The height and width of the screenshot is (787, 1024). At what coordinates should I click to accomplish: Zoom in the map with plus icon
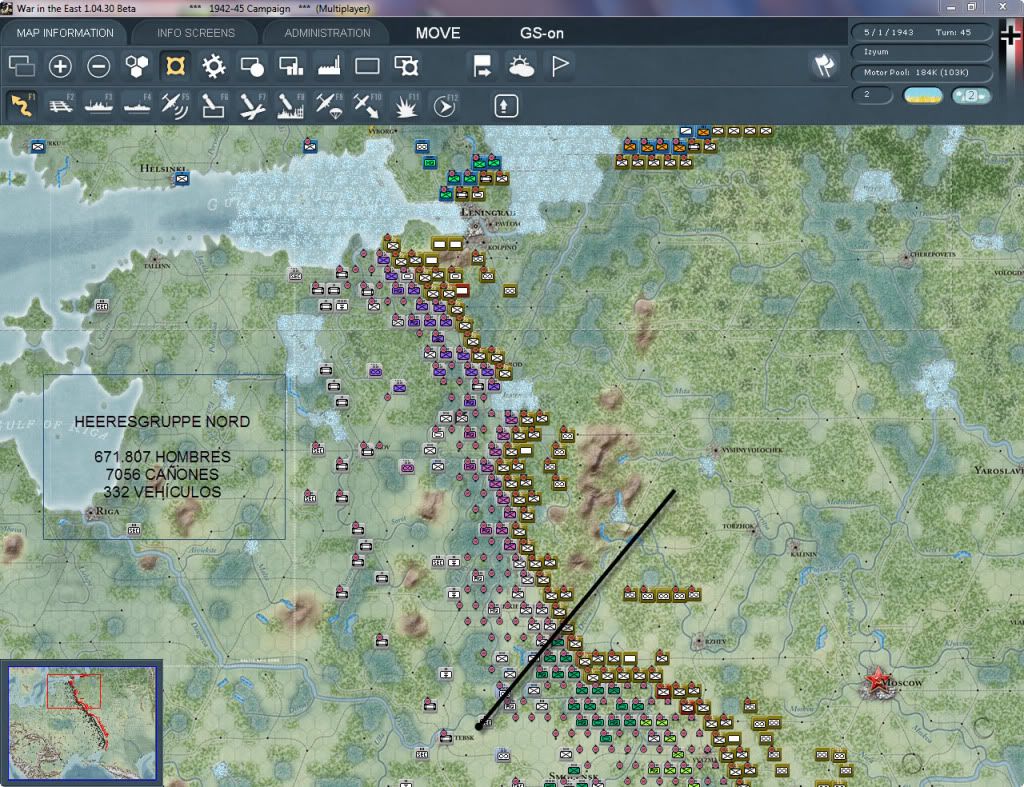60,66
